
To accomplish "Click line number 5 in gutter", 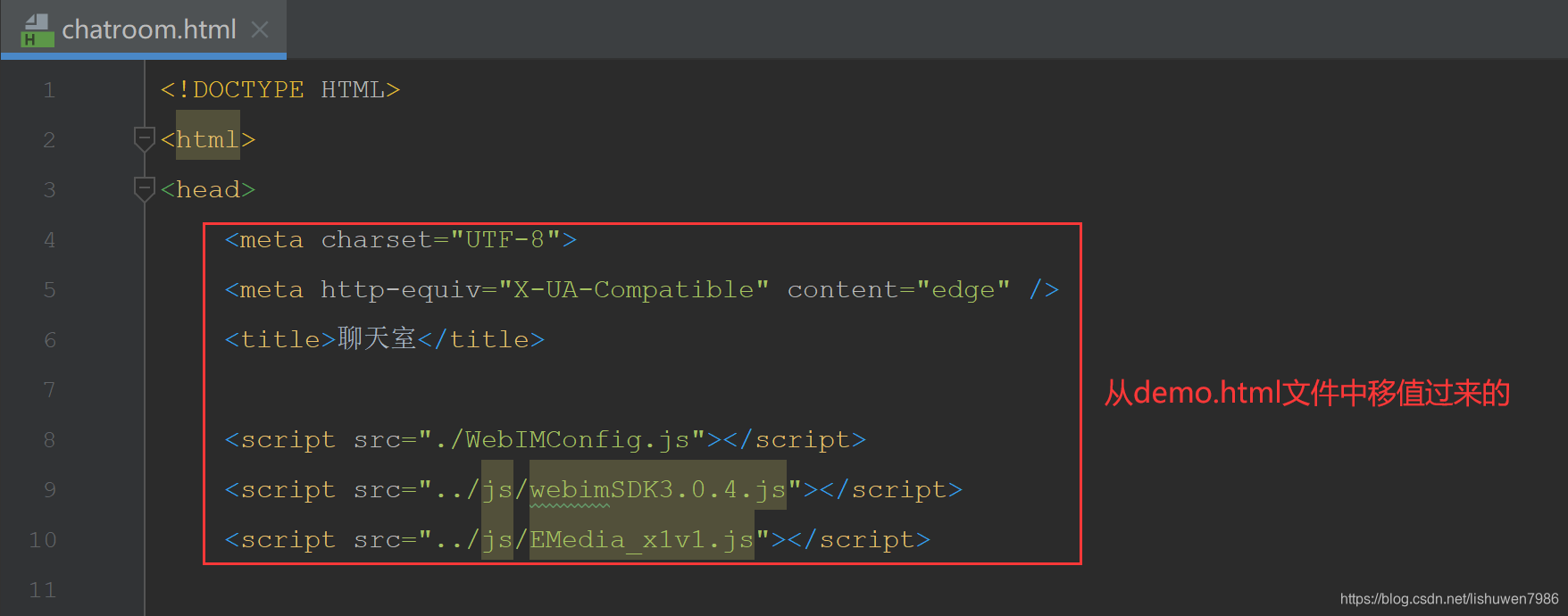I will 49,290.
